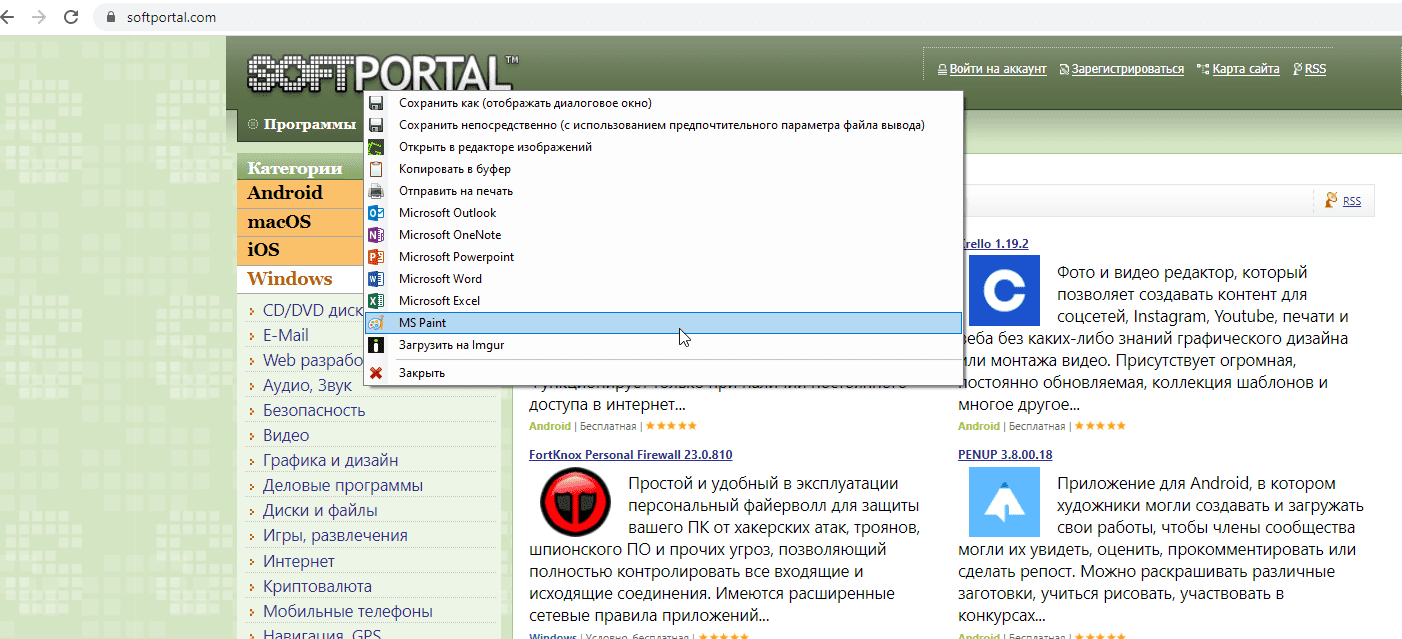Open the 'PENUP 3.8.00.18' link

click(1005, 455)
